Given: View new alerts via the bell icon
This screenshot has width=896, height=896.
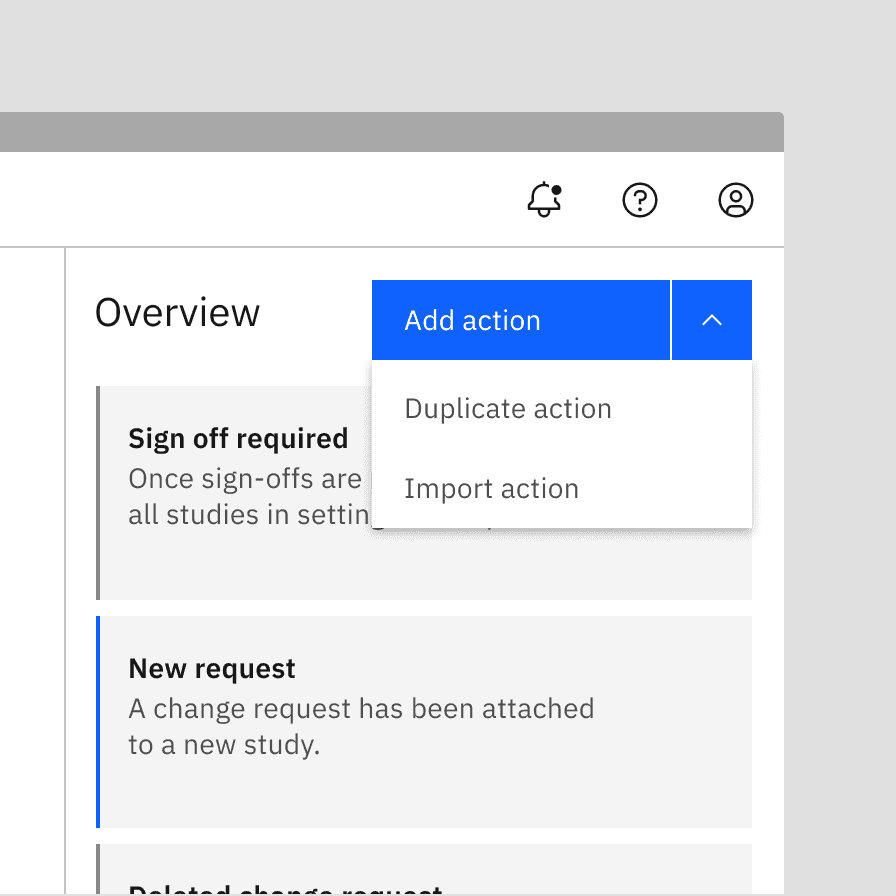Looking at the screenshot, I should point(544,201).
